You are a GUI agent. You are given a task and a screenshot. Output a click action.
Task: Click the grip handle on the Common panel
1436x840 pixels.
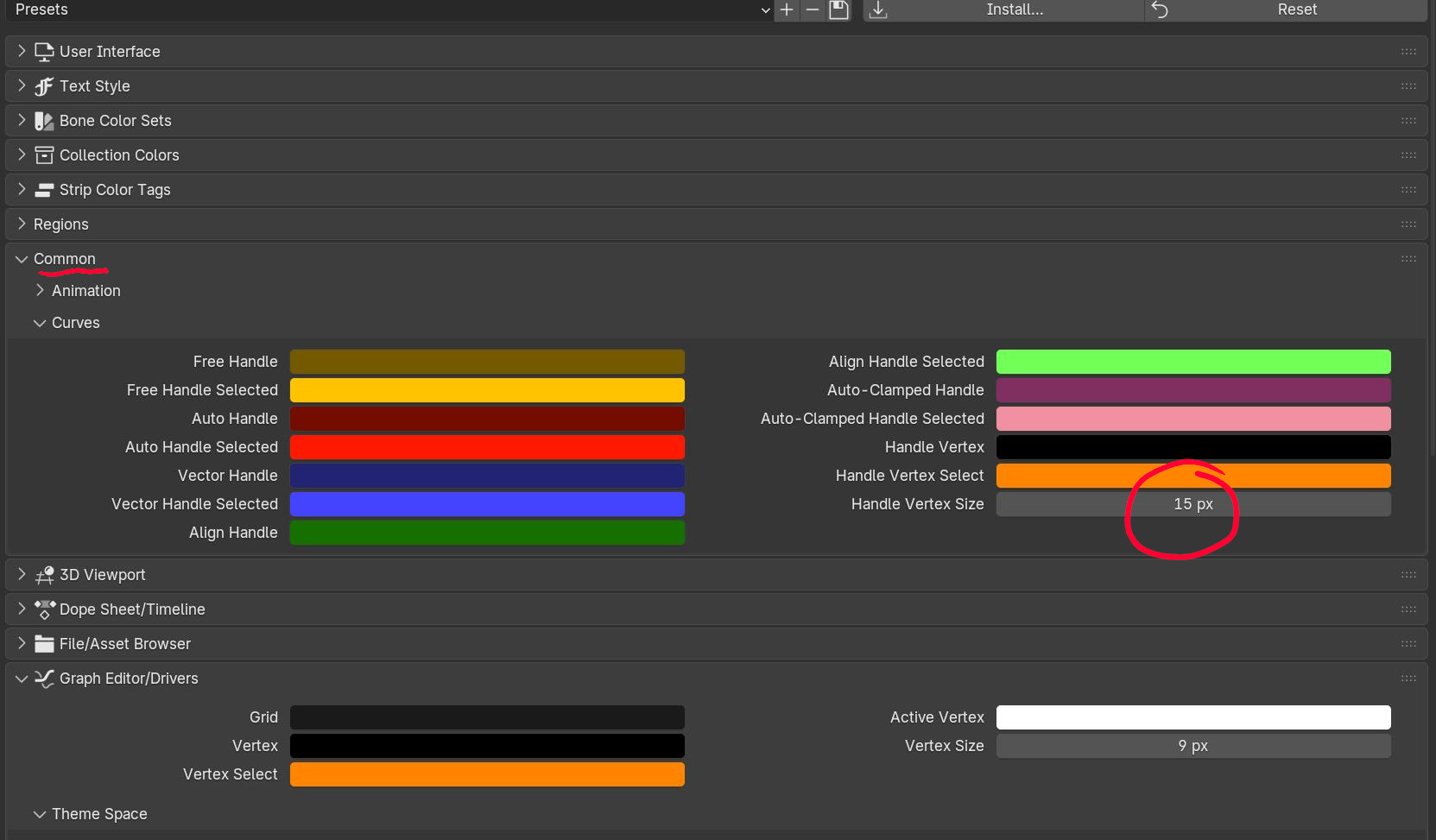[1408, 259]
